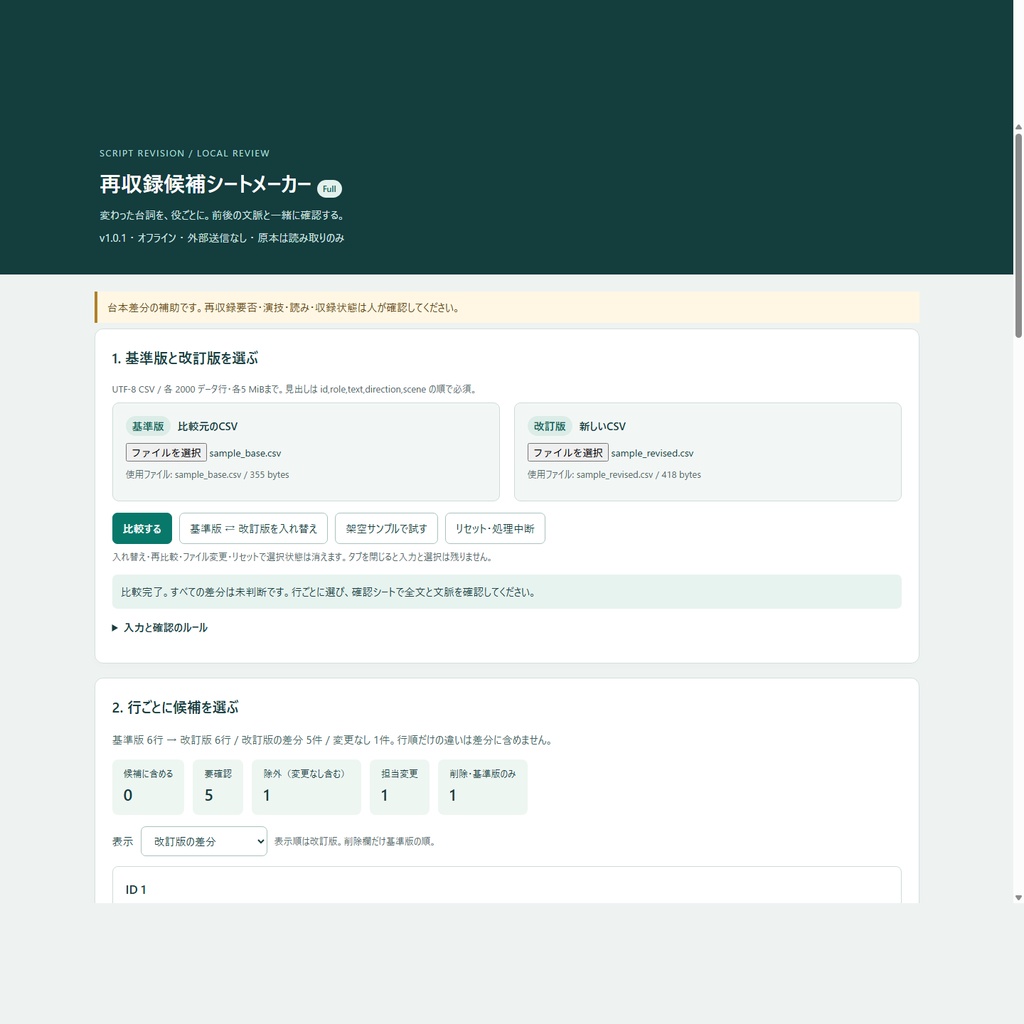
Task: Click the 基準版 tag label
Action: click(x=148, y=426)
